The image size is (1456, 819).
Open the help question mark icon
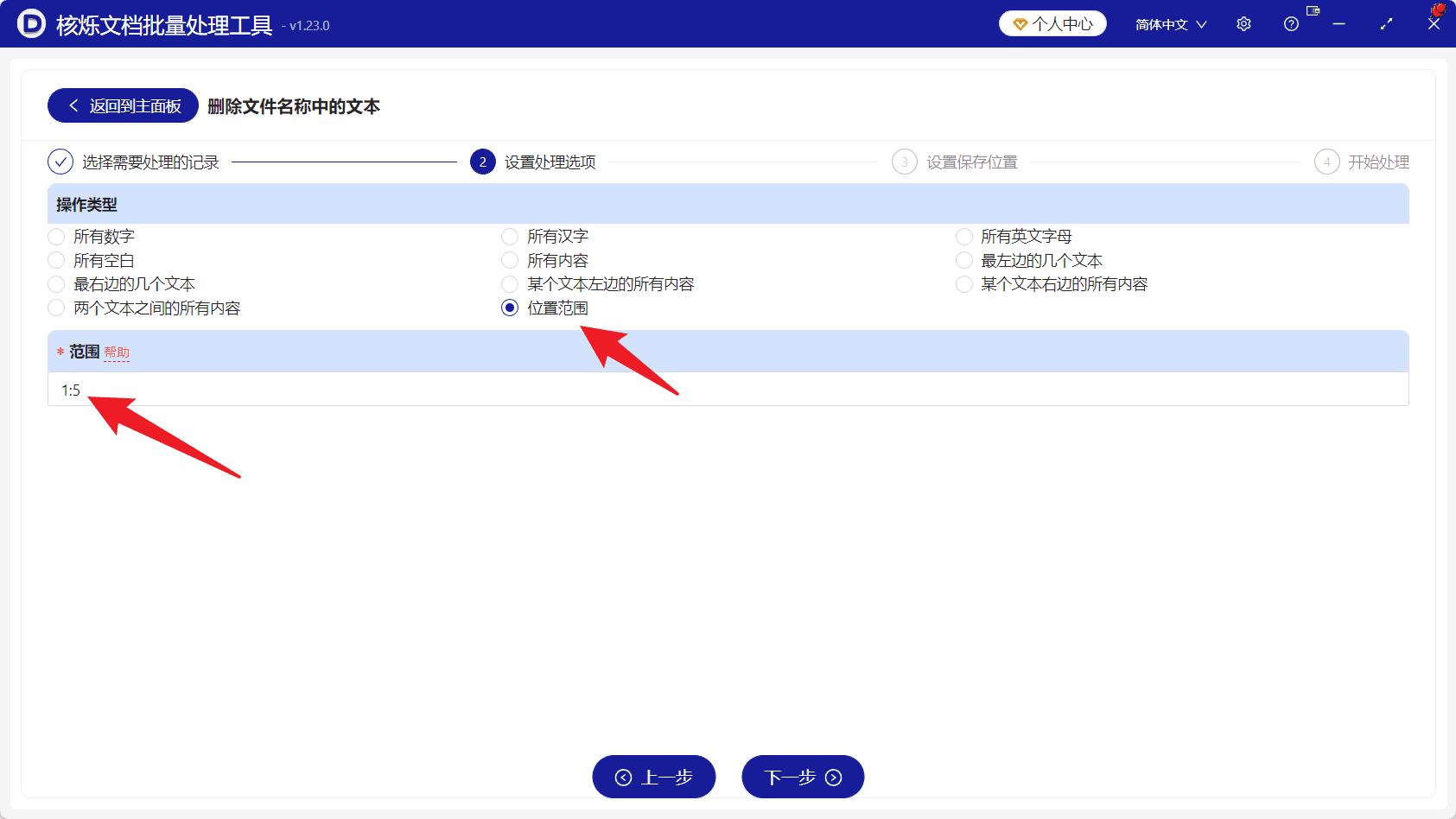click(x=1291, y=24)
